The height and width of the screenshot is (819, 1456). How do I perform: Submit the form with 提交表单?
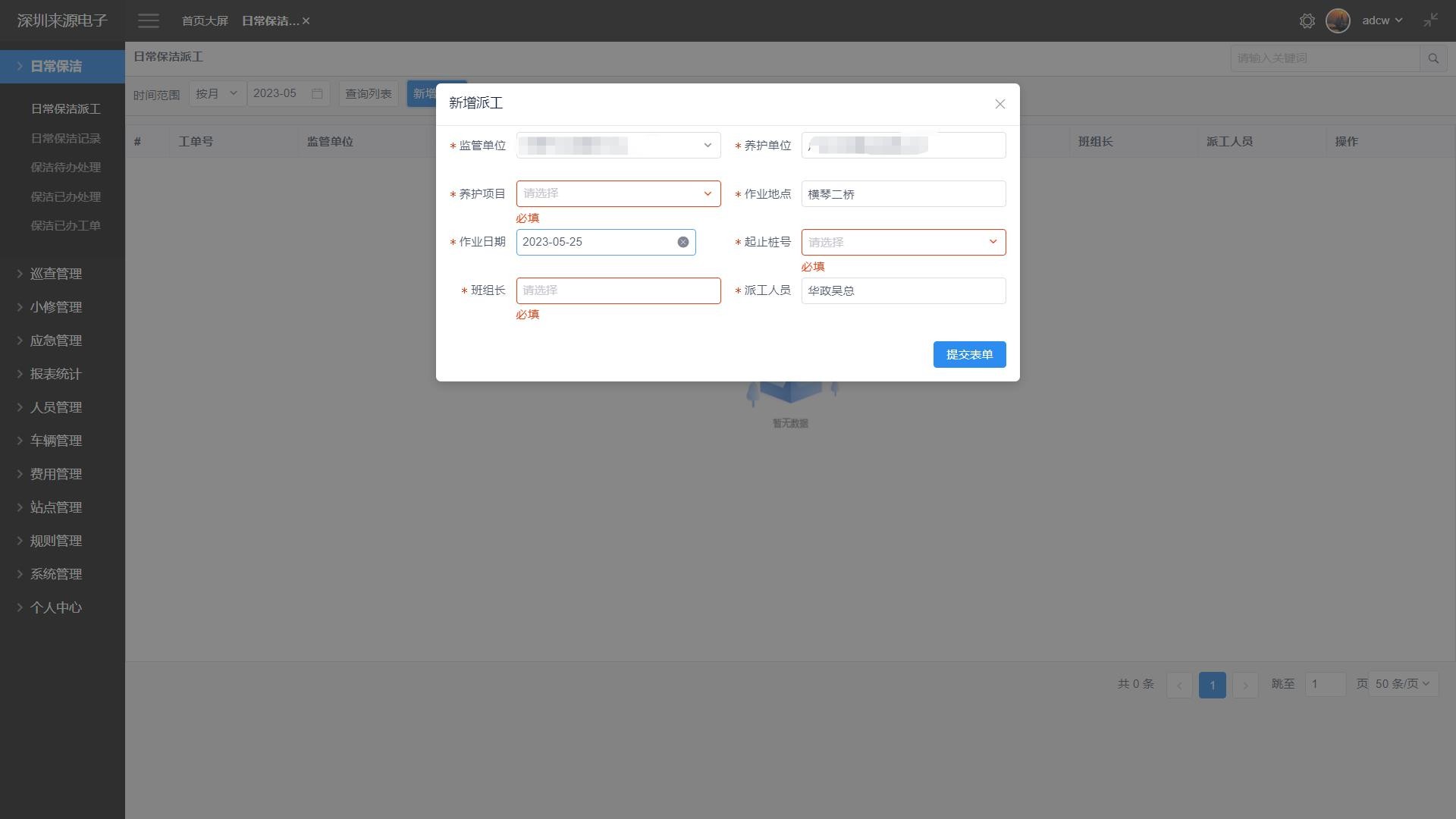(969, 355)
